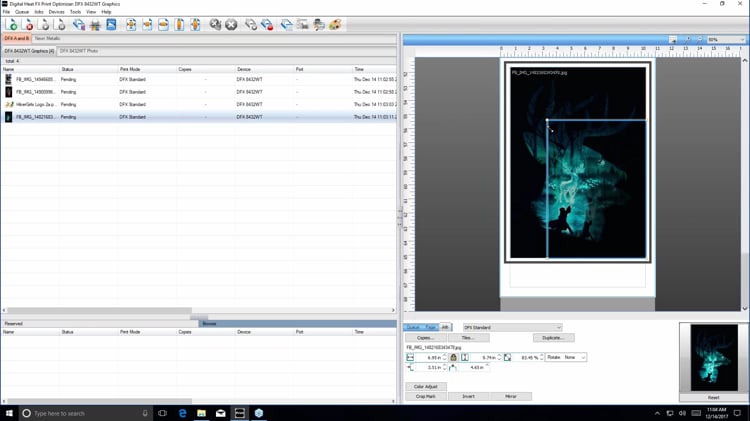Click the height field showing 5.74 in
750x421 pixels.
coord(484,357)
